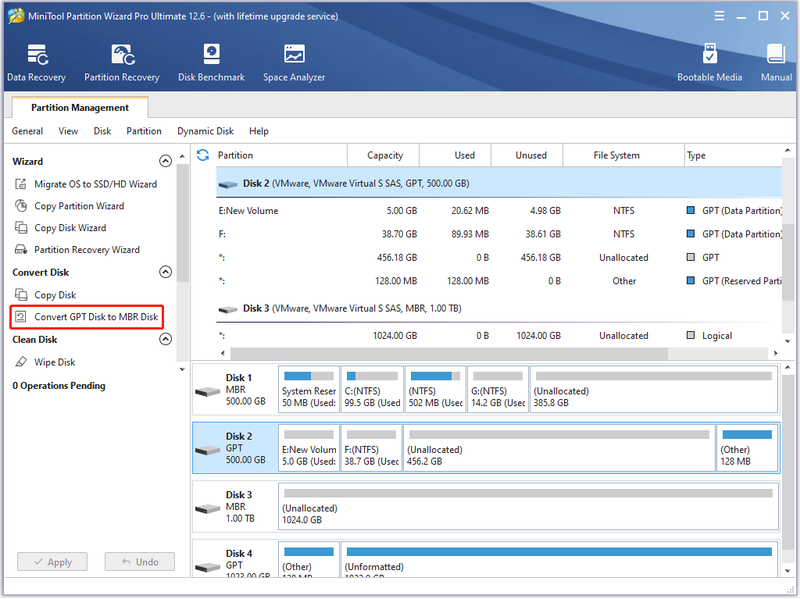Open the View menu
The image size is (800, 599).
point(68,131)
